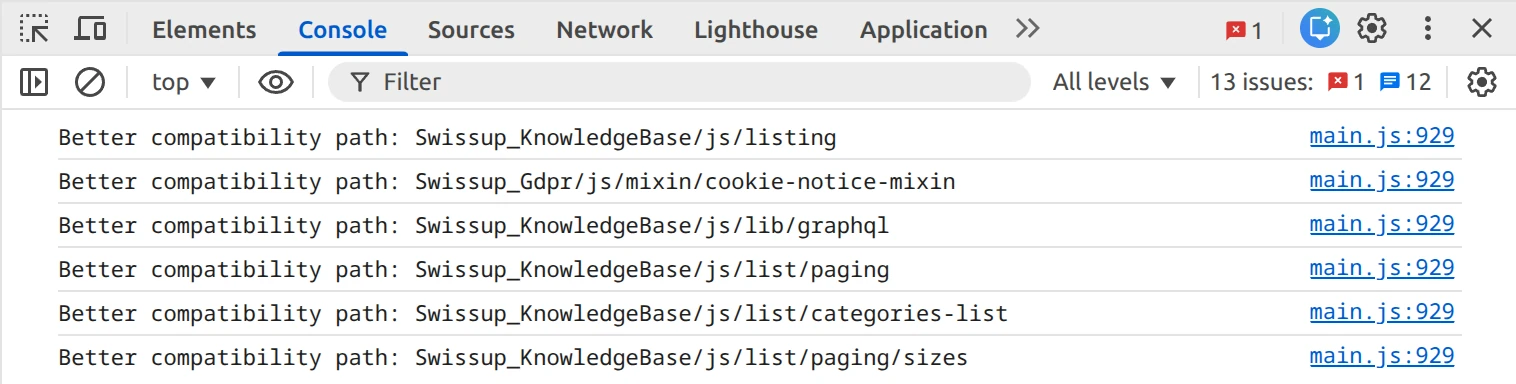The height and width of the screenshot is (384, 1516).
Task: Open main.js:929 link for paging/sizes row
Action: 1381,357
